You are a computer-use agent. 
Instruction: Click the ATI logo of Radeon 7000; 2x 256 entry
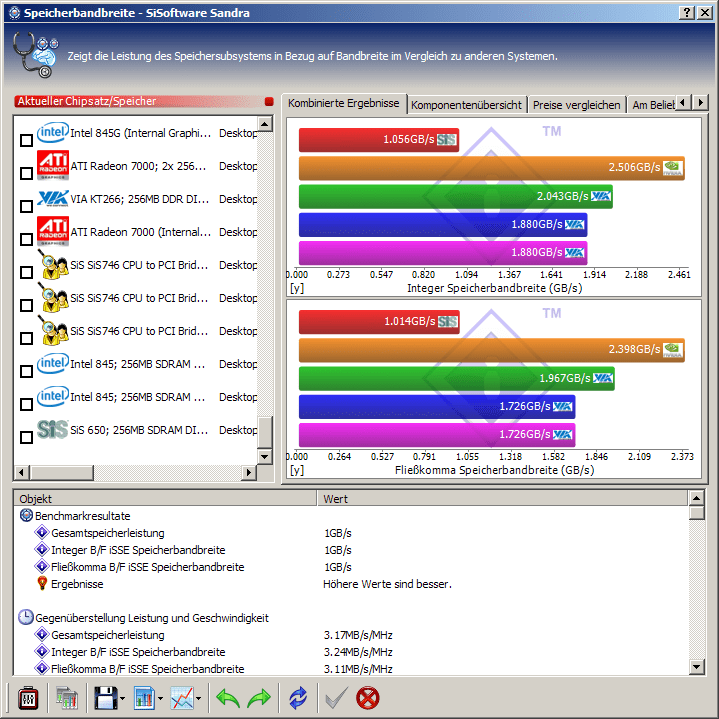[x=53, y=166]
